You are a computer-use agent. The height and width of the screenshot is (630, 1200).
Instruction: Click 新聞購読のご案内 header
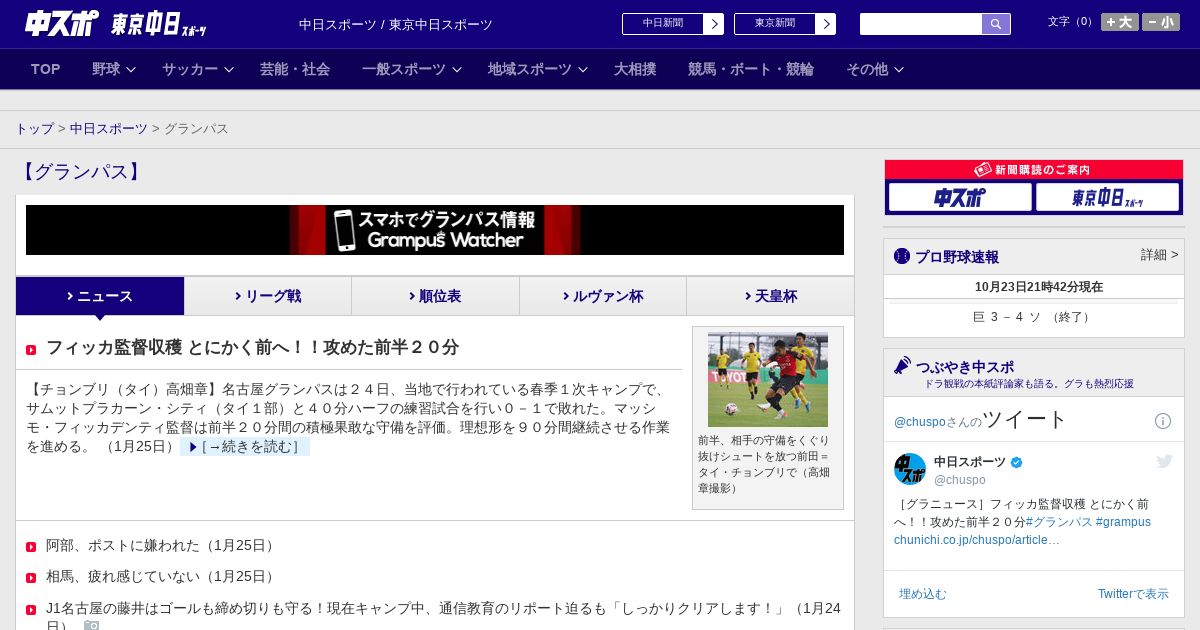pos(1034,170)
